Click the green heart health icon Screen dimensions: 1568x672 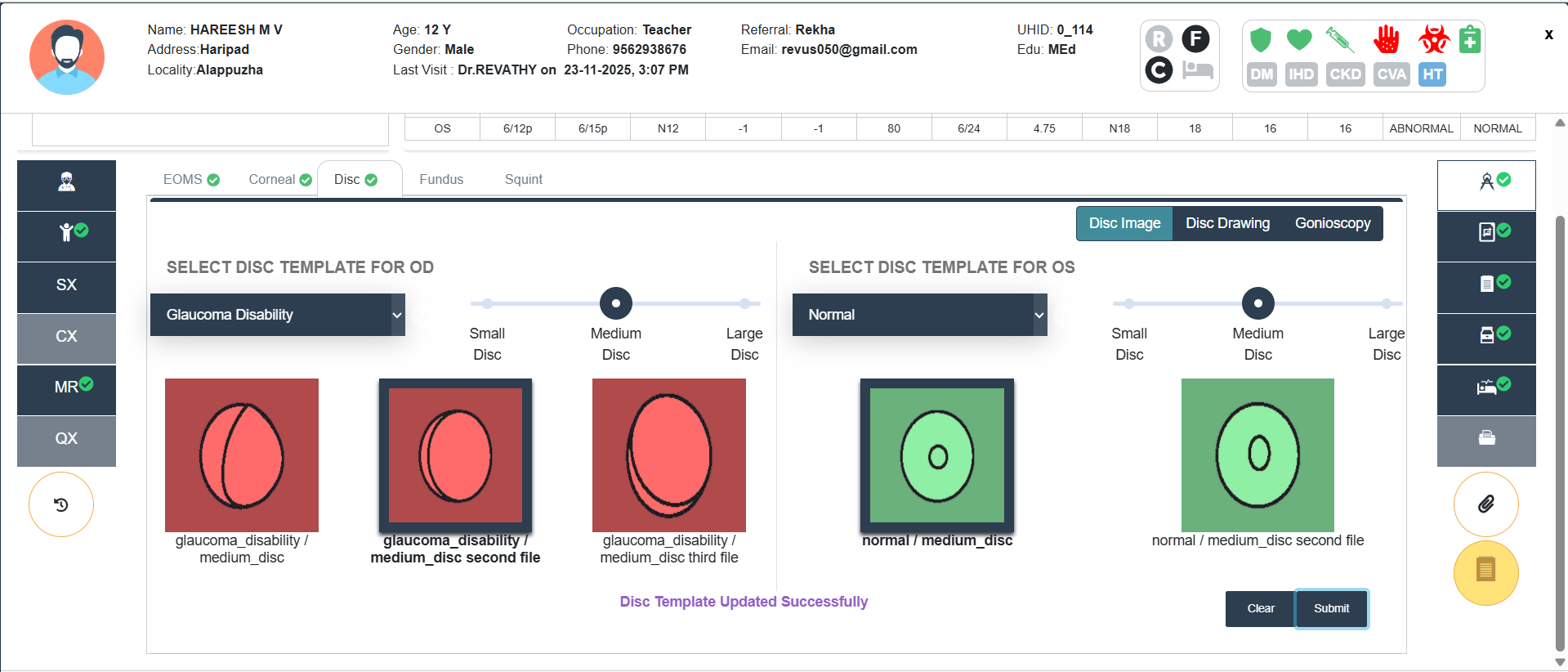(x=1298, y=39)
